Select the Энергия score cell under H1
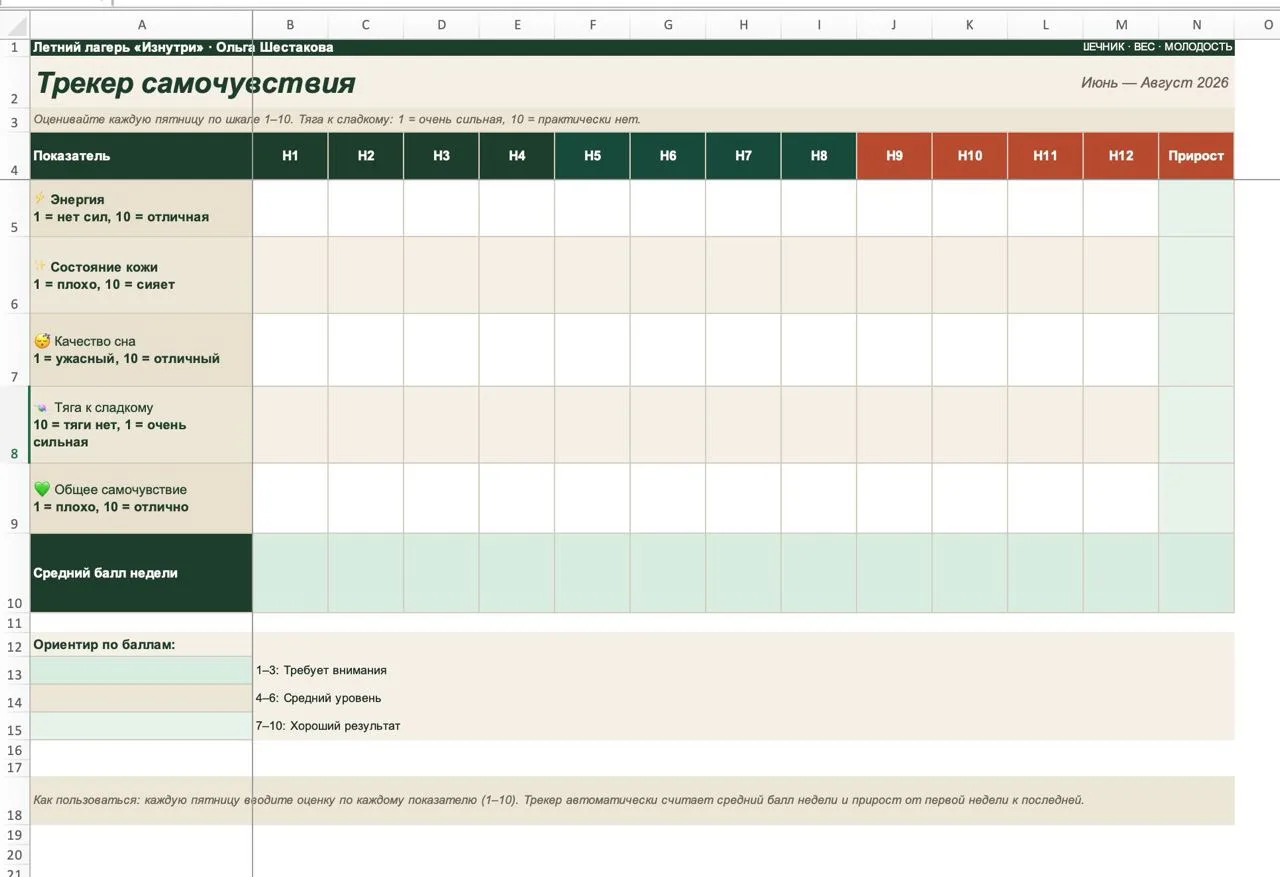Screen dimensions: 1280x877 (x=290, y=208)
